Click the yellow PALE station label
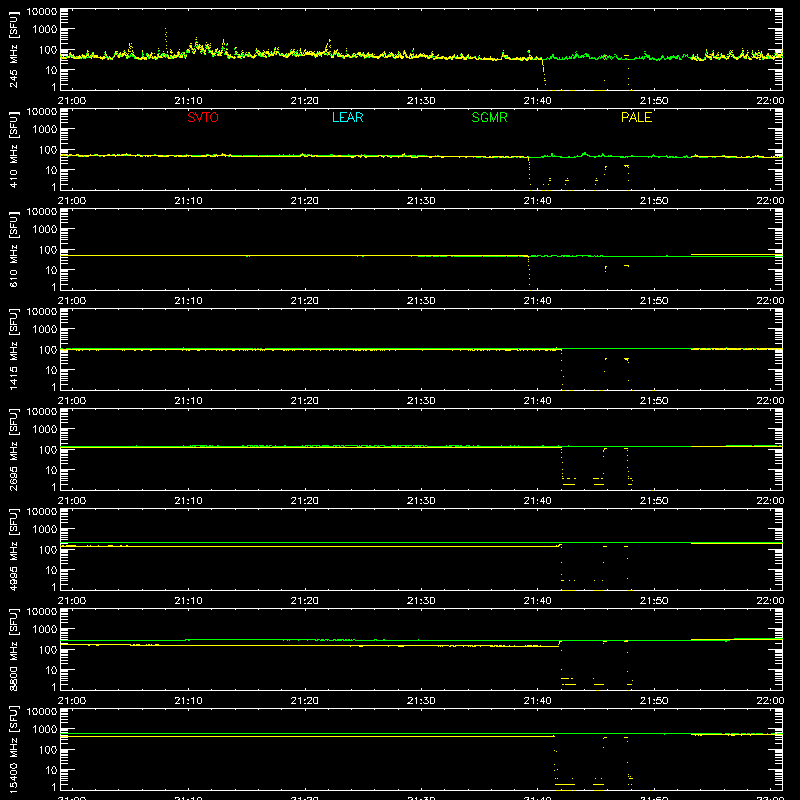Screen dimensions: 800x800 [x=636, y=117]
